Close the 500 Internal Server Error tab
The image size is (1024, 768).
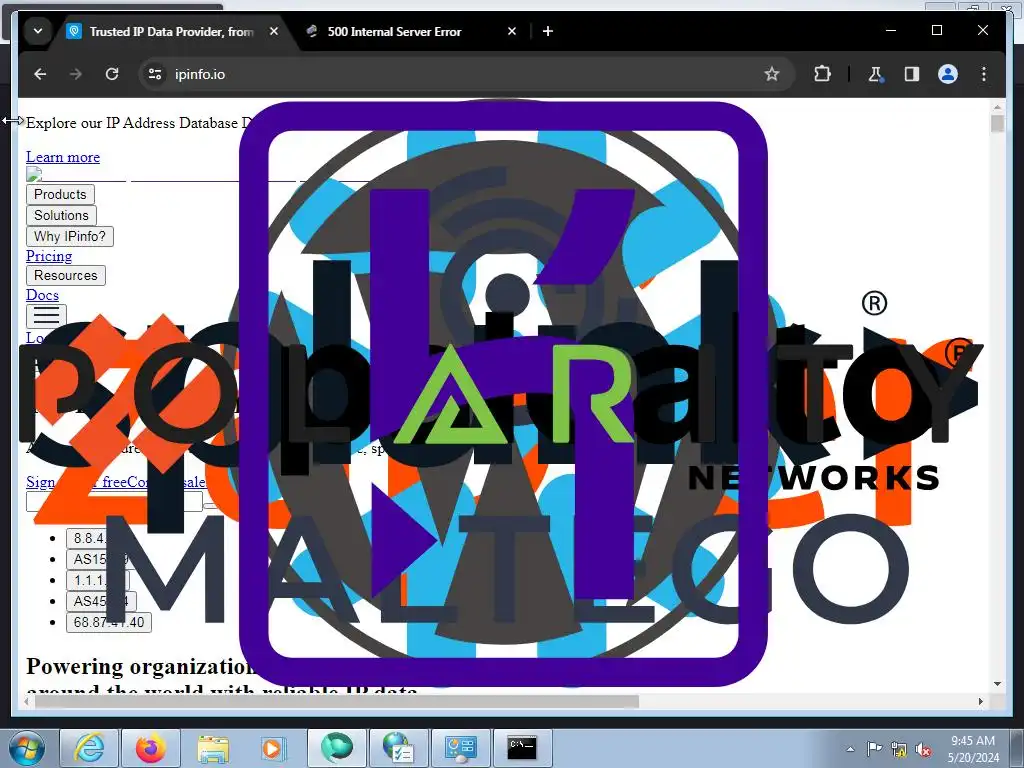coord(512,31)
